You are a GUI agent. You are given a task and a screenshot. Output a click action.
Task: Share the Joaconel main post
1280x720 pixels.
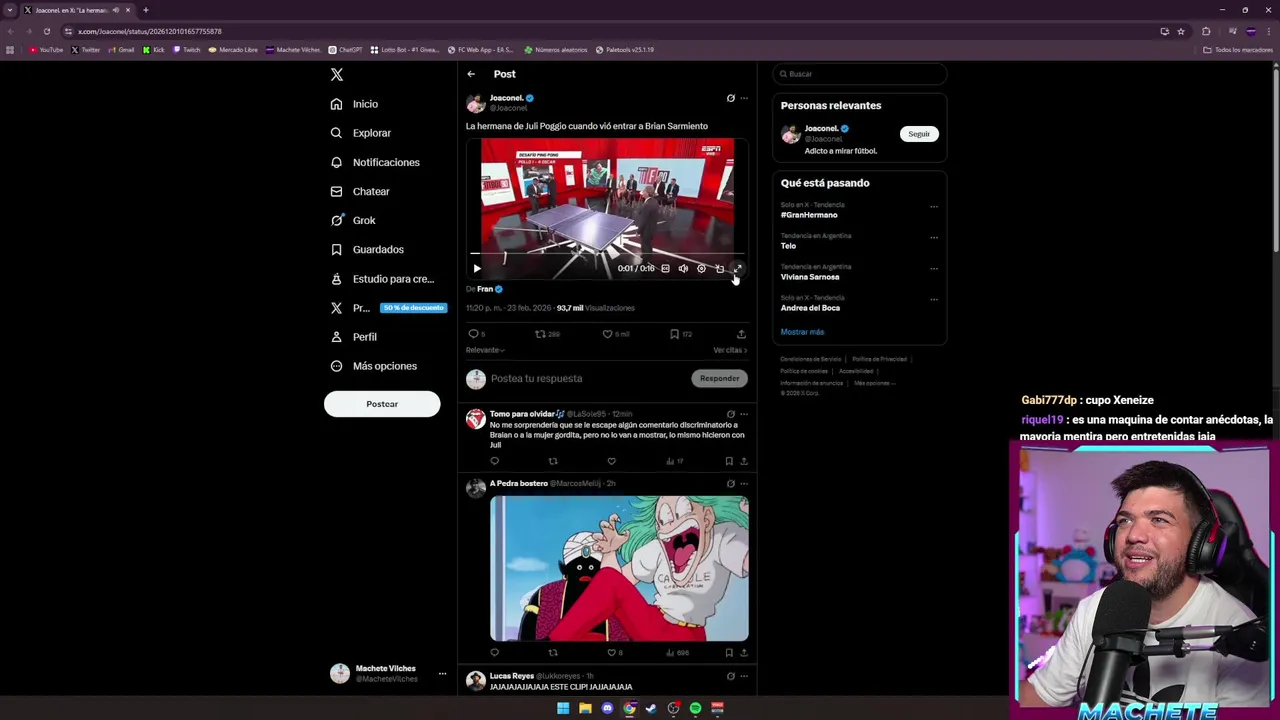pyautogui.click(x=741, y=334)
